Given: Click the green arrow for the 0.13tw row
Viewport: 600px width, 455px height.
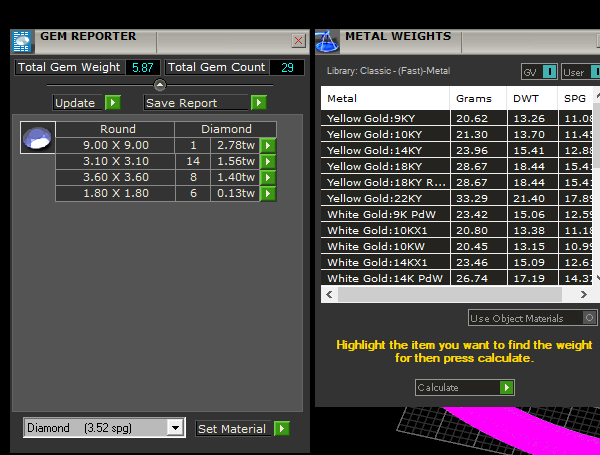Looking at the screenshot, I should pos(267,193).
